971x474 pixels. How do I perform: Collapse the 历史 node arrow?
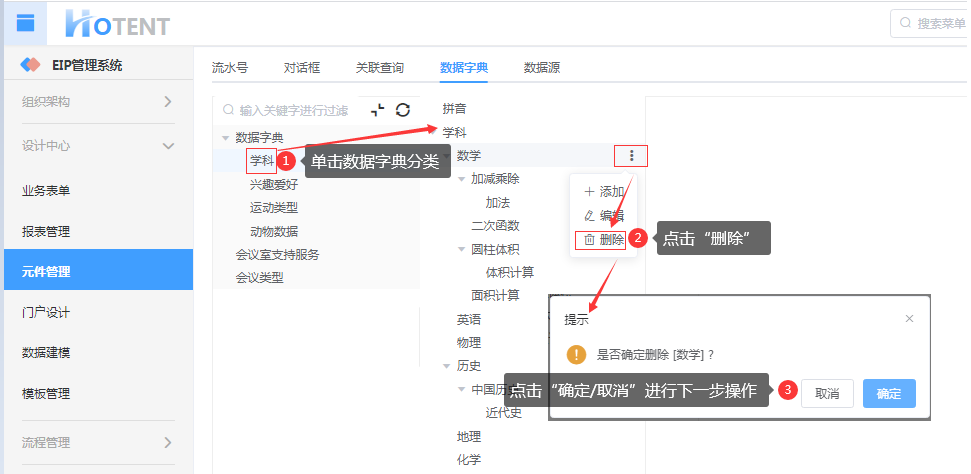[x=446, y=366]
